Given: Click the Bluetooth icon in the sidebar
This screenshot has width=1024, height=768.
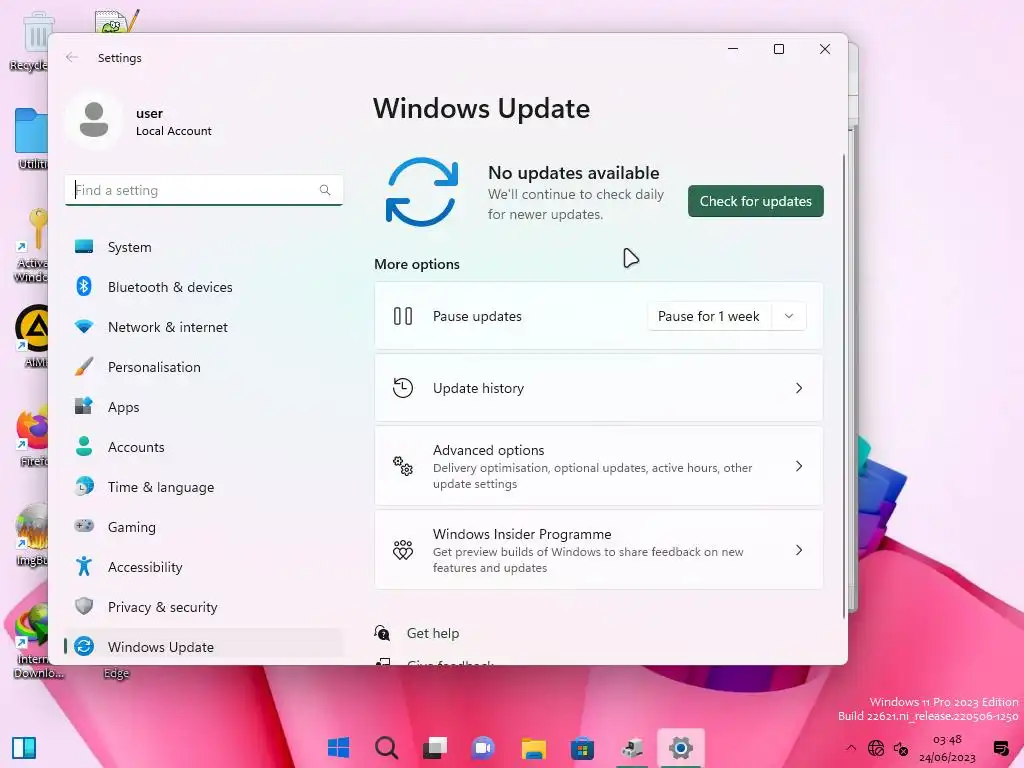Looking at the screenshot, I should (84, 286).
